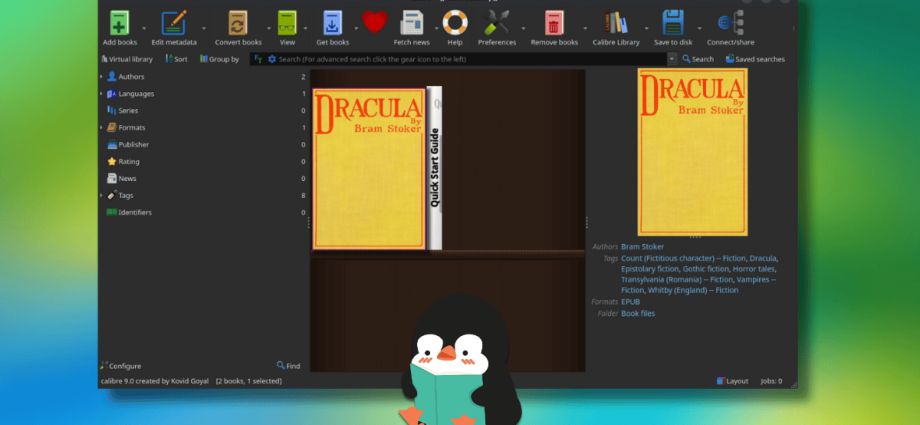Click the Bram Stoker author link
The height and width of the screenshot is (425, 920).
[x=642, y=247]
